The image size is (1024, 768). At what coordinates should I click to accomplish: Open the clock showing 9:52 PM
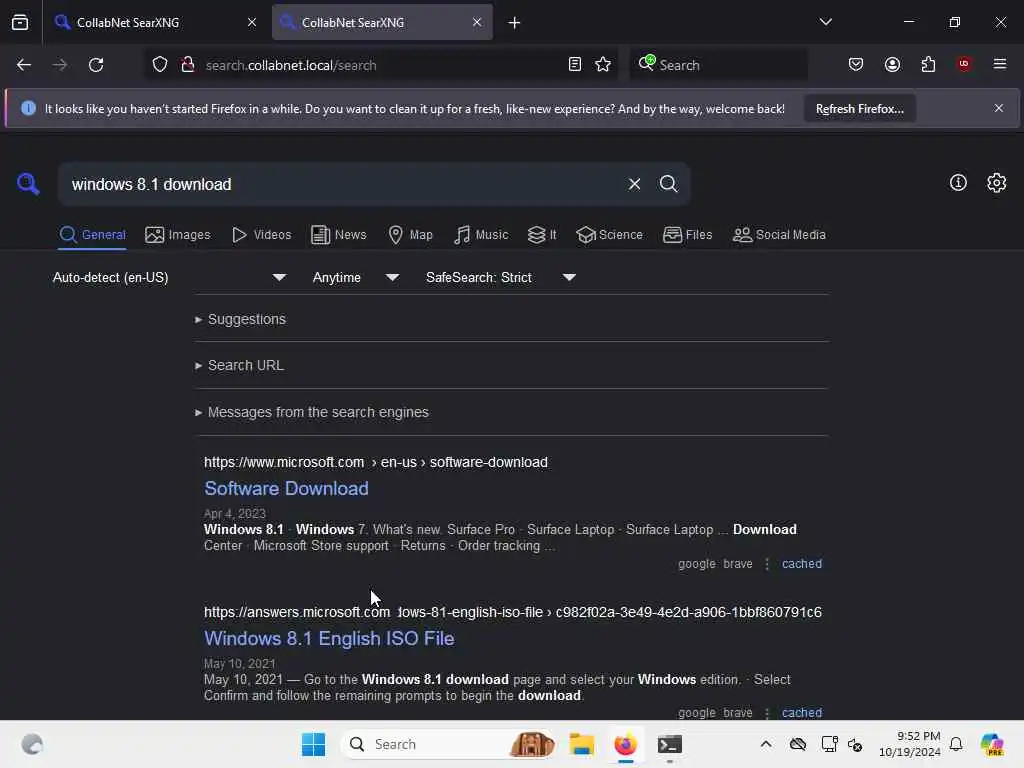pyautogui.click(x=910, y=744)
